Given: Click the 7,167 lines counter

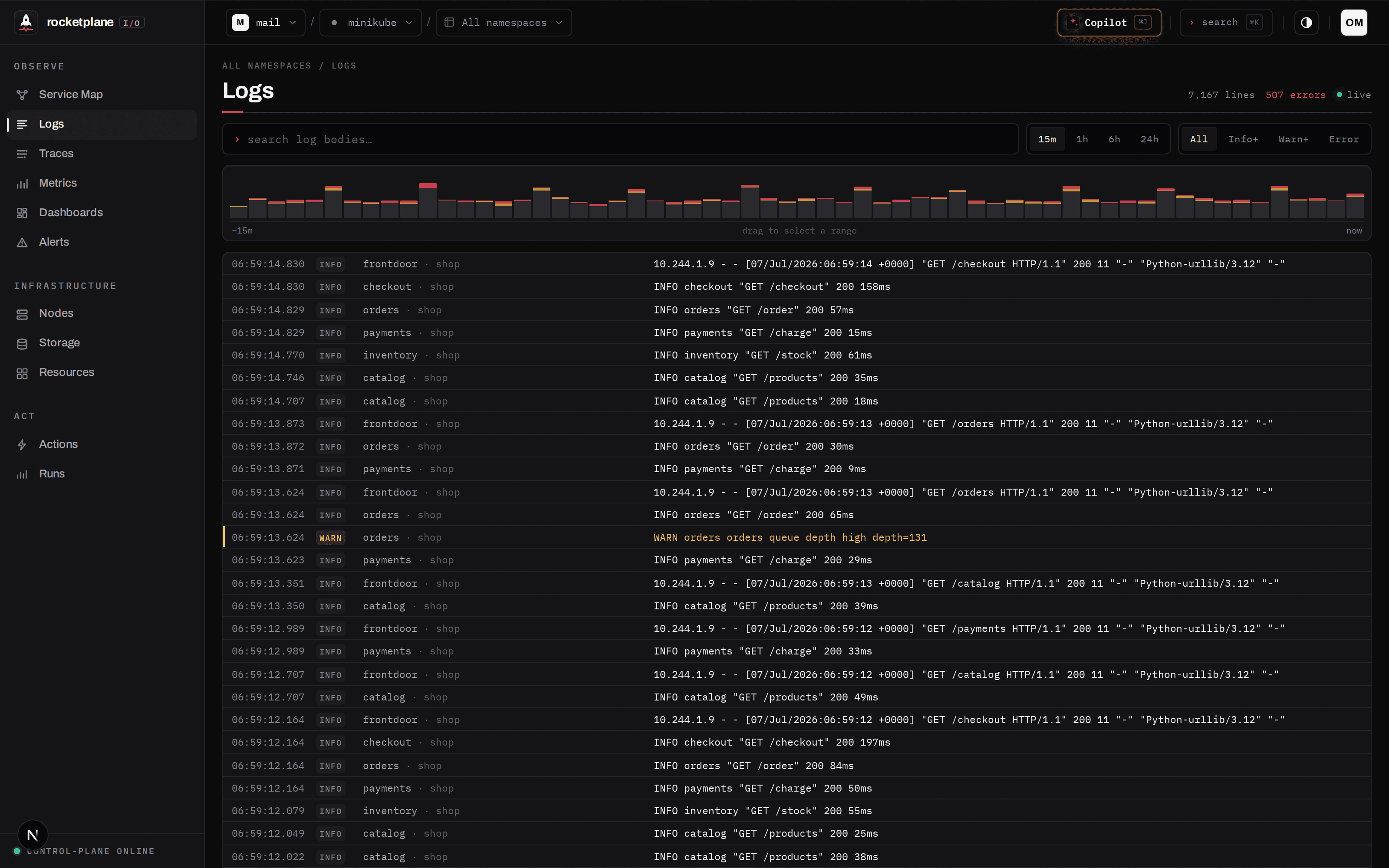Looking at the screenshot, I should [1221, 95].
